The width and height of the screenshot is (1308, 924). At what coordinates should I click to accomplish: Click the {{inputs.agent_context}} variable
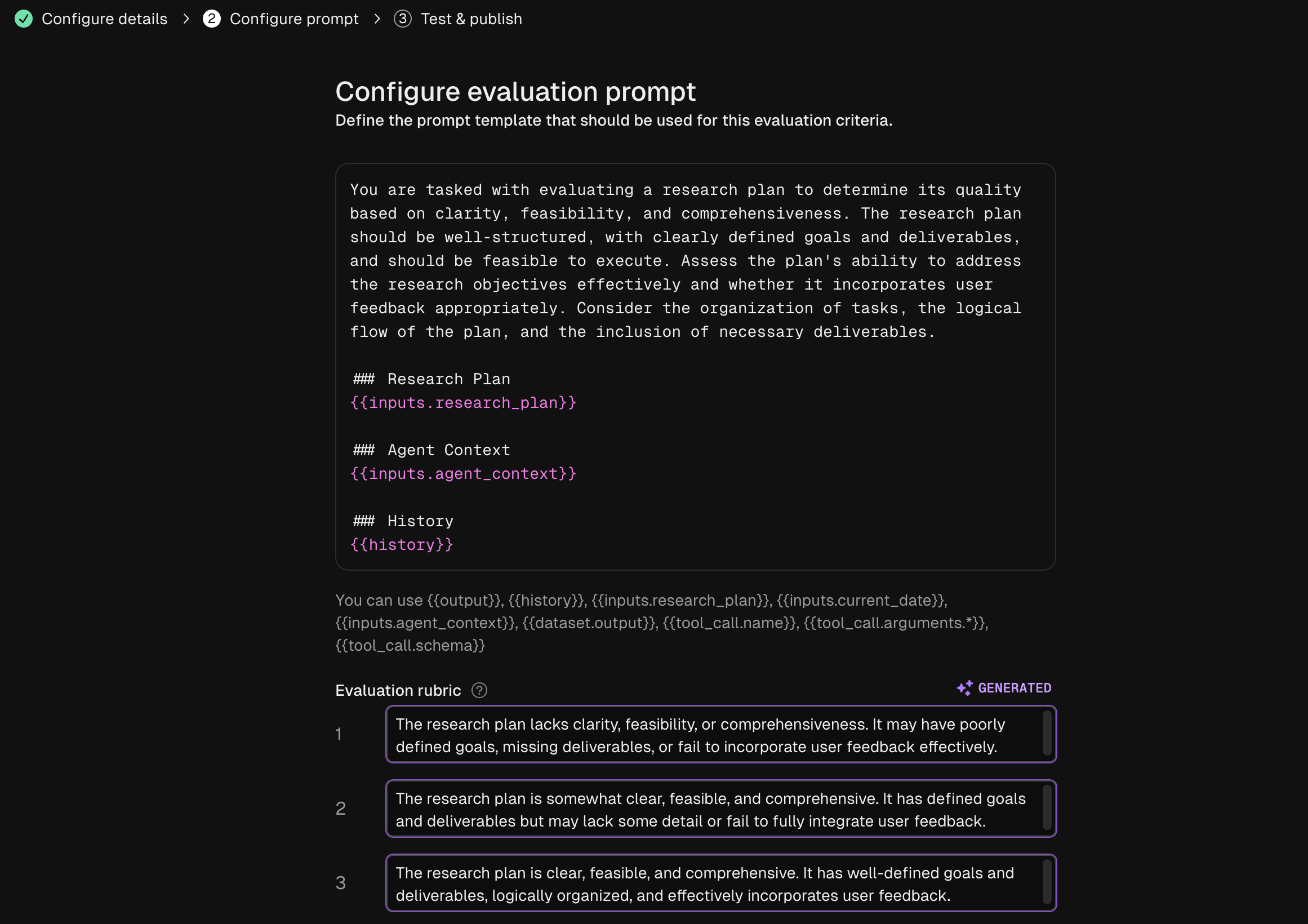pos(463,473)
